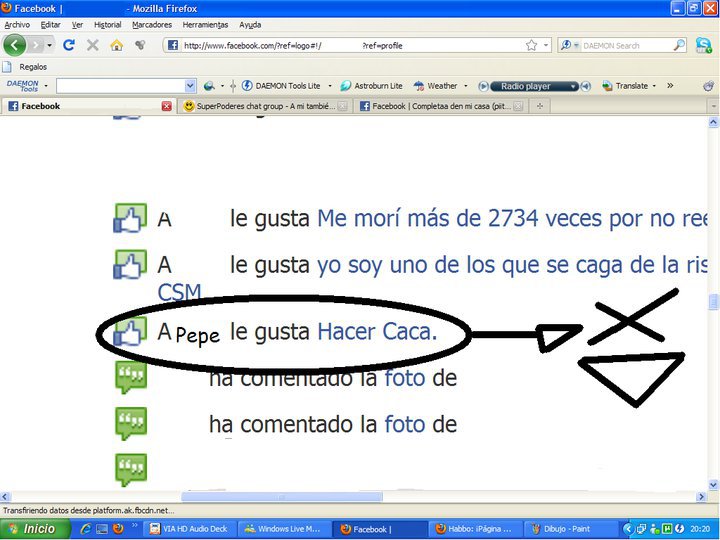Click the Stop loading X icon
The image size is (720, 540).
coord(93,45)
